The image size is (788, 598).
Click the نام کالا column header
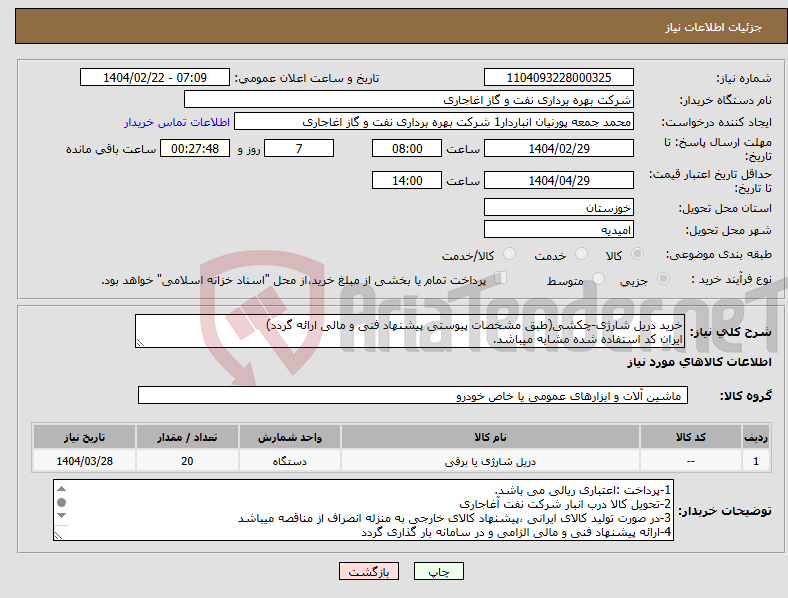(490, 437)
